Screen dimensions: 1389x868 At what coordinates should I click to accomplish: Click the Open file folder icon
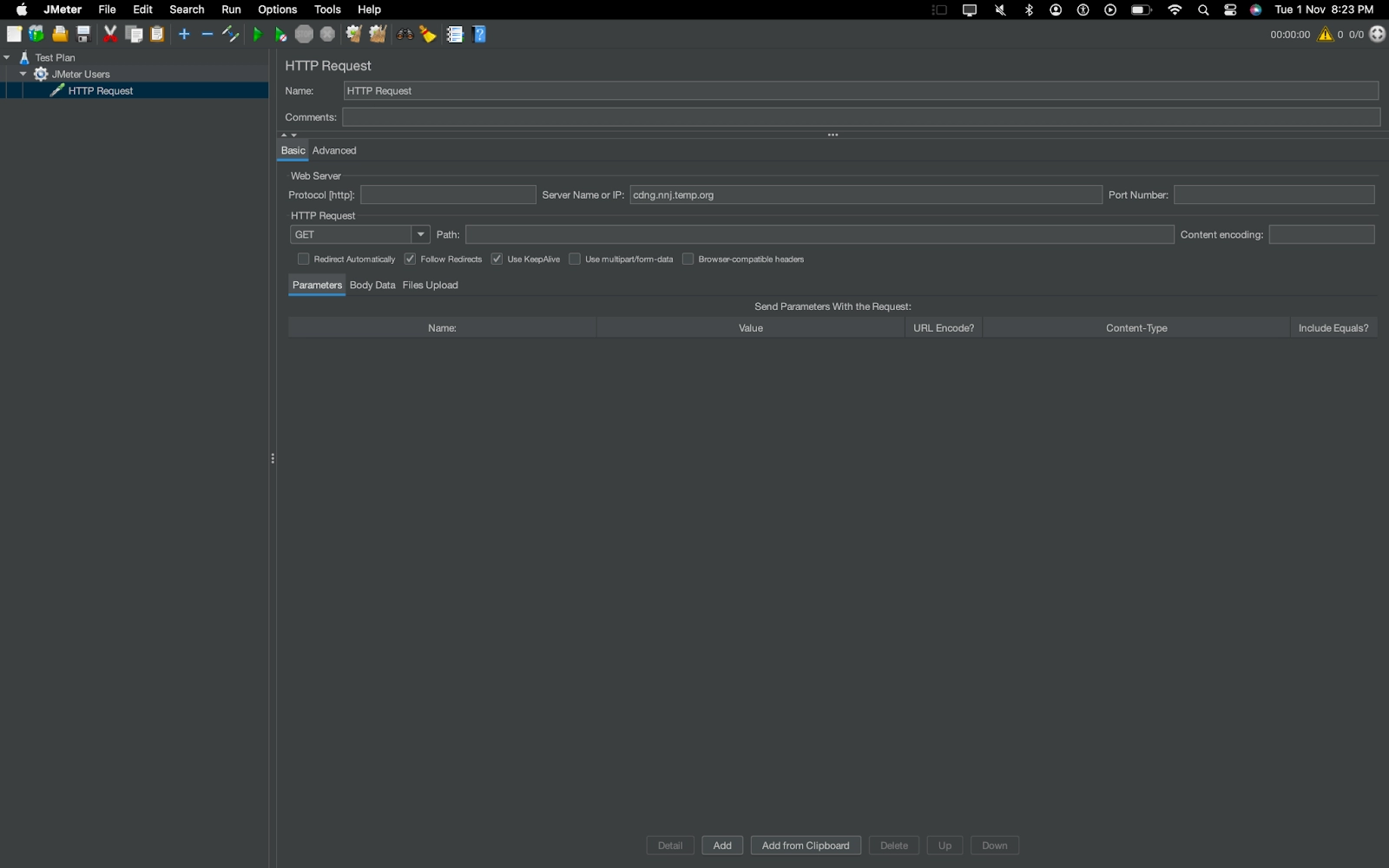tap(60, 34)
